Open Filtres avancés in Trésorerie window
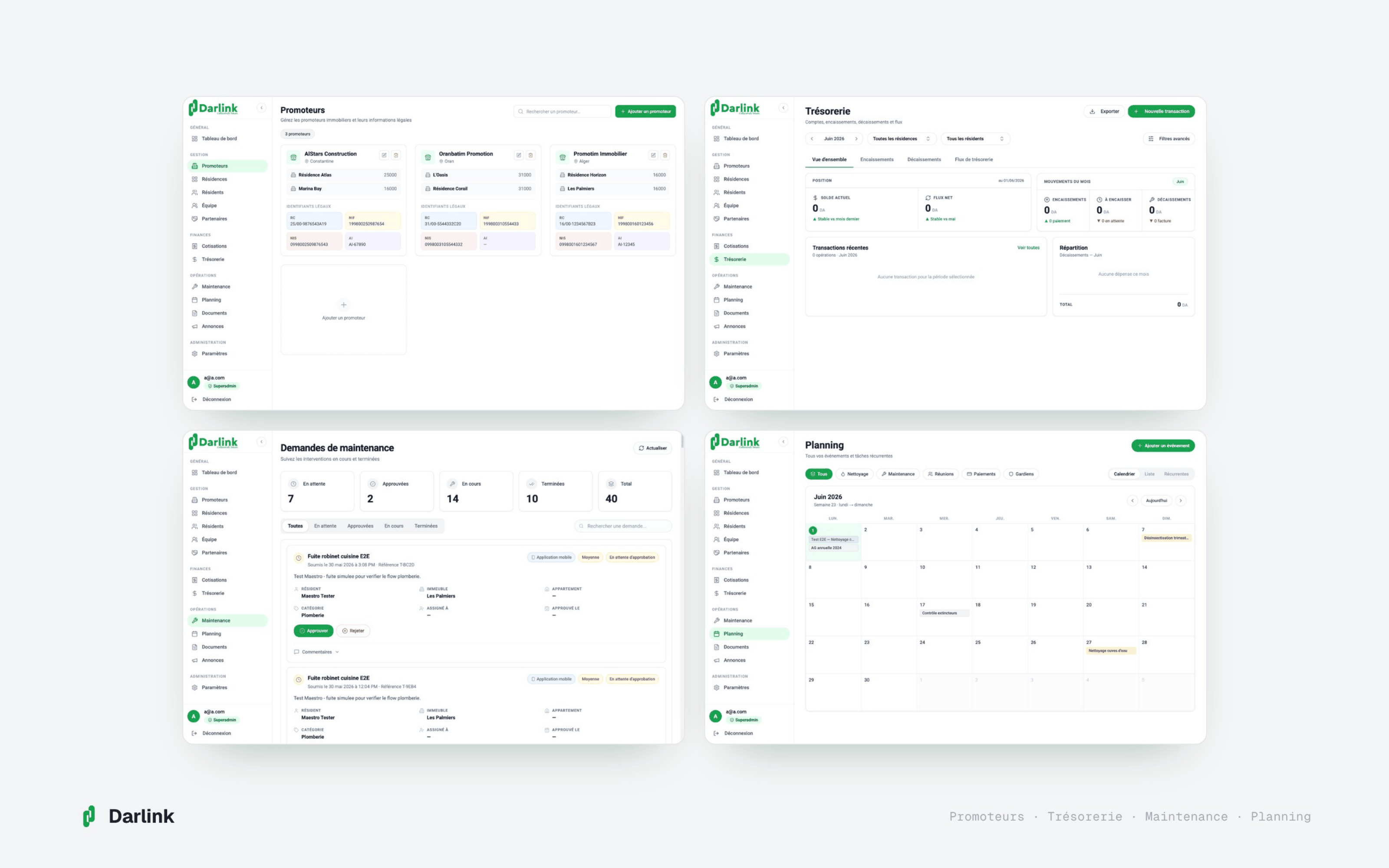1389x868 pixels. 1168,138
